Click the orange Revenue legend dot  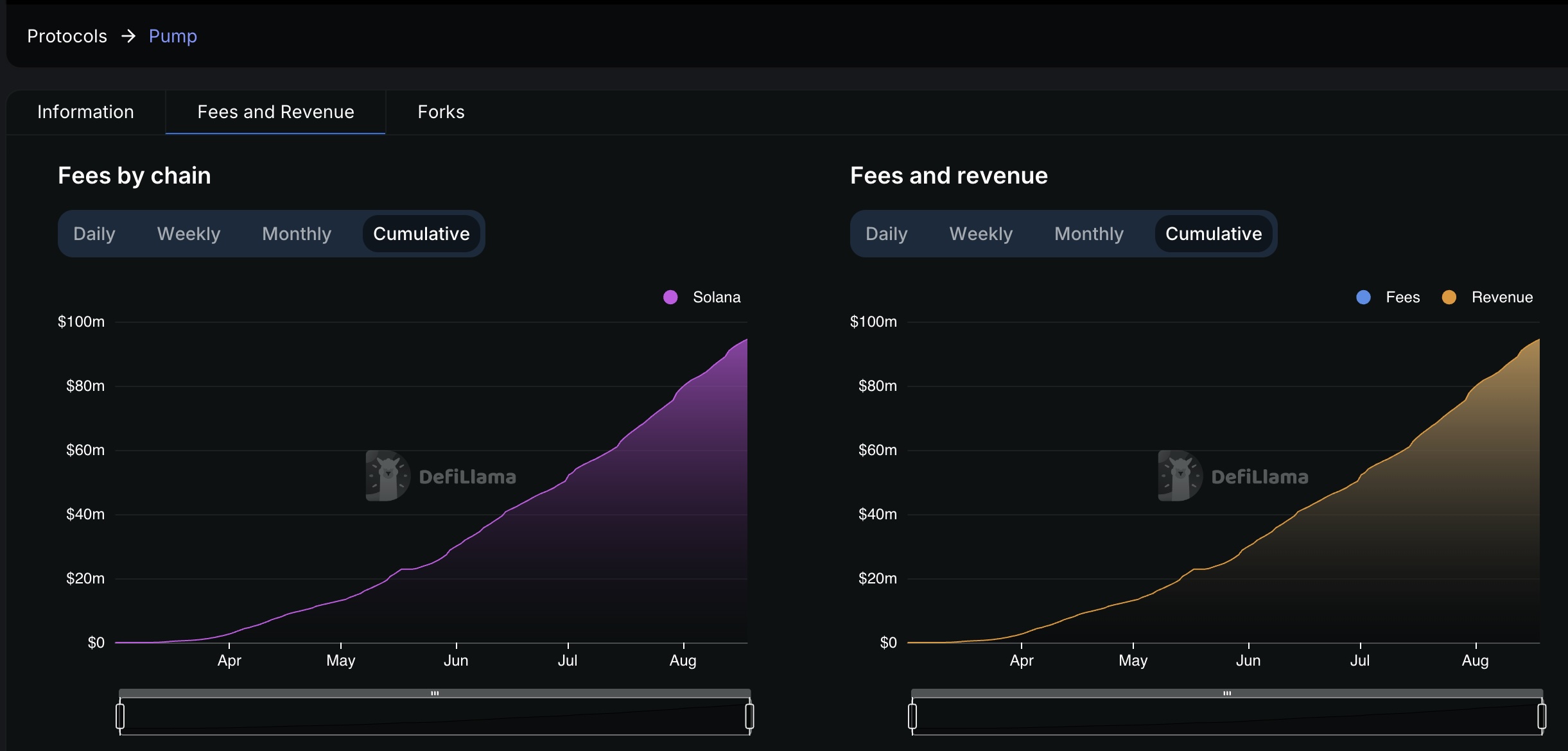[1449, 297]
